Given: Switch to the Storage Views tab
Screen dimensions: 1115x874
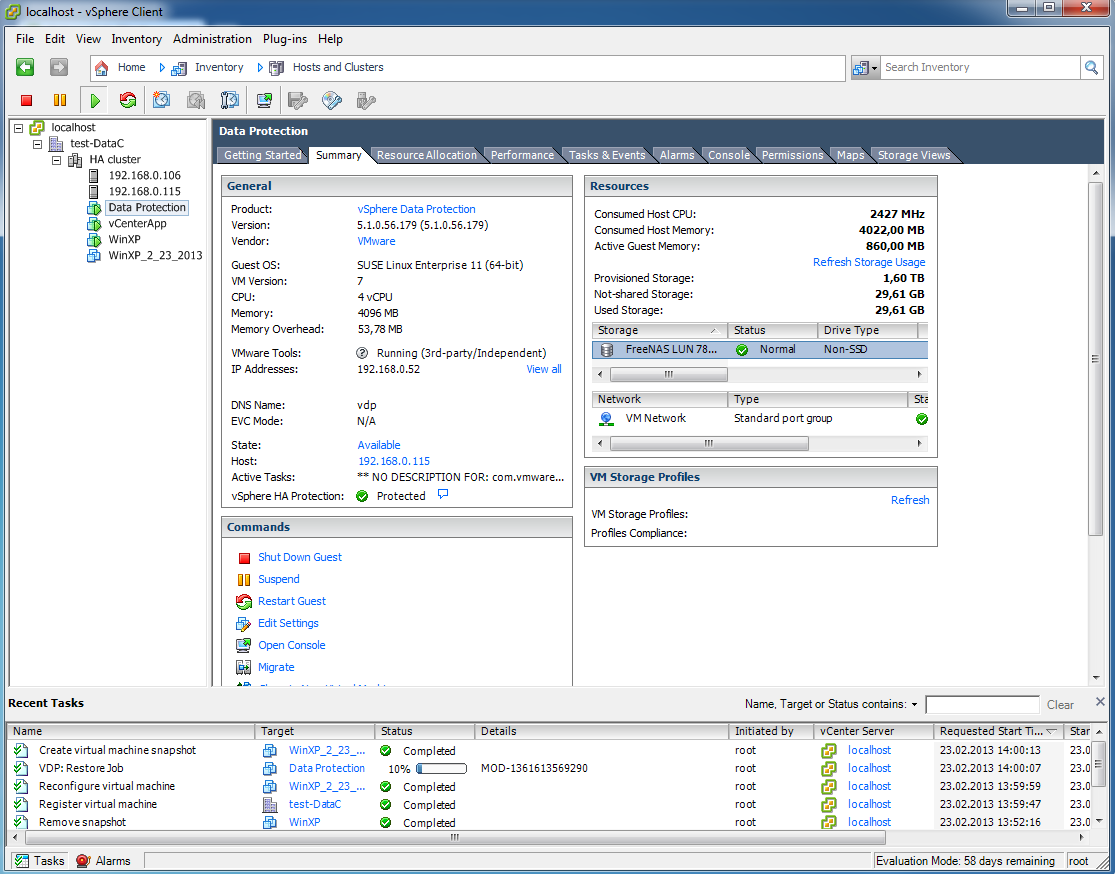Looking at the screenshot, I should [x=914, y=155].
